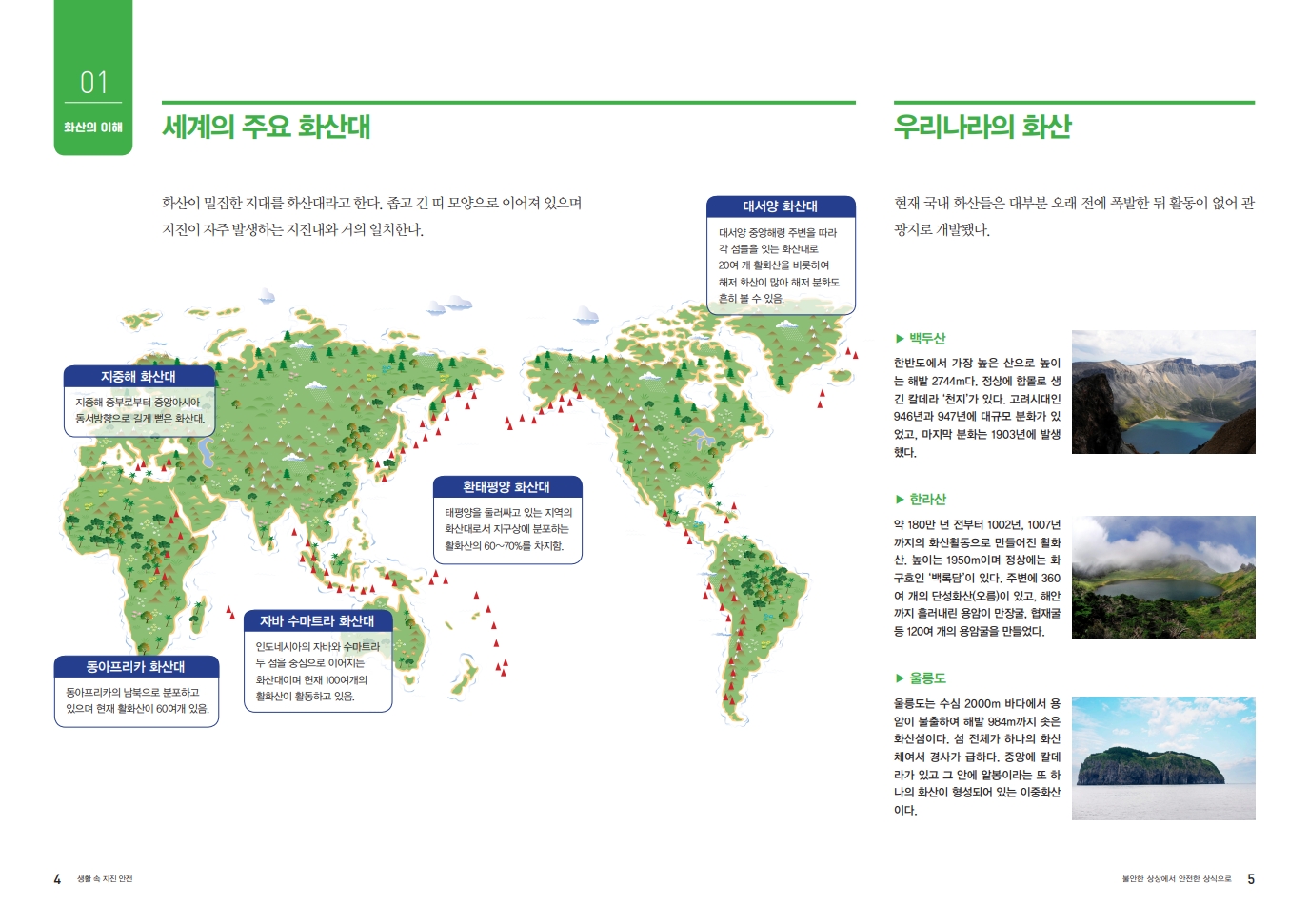
Task: Click the intro paragraph starting "화산이 밀집한 지대를"
Action: tap(372, 216)
